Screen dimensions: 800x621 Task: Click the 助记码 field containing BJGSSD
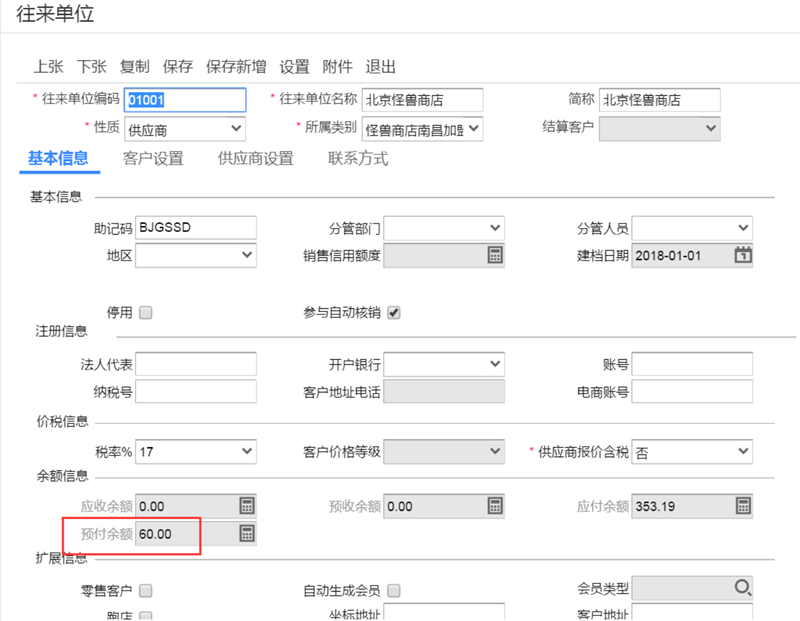(196, 228)
